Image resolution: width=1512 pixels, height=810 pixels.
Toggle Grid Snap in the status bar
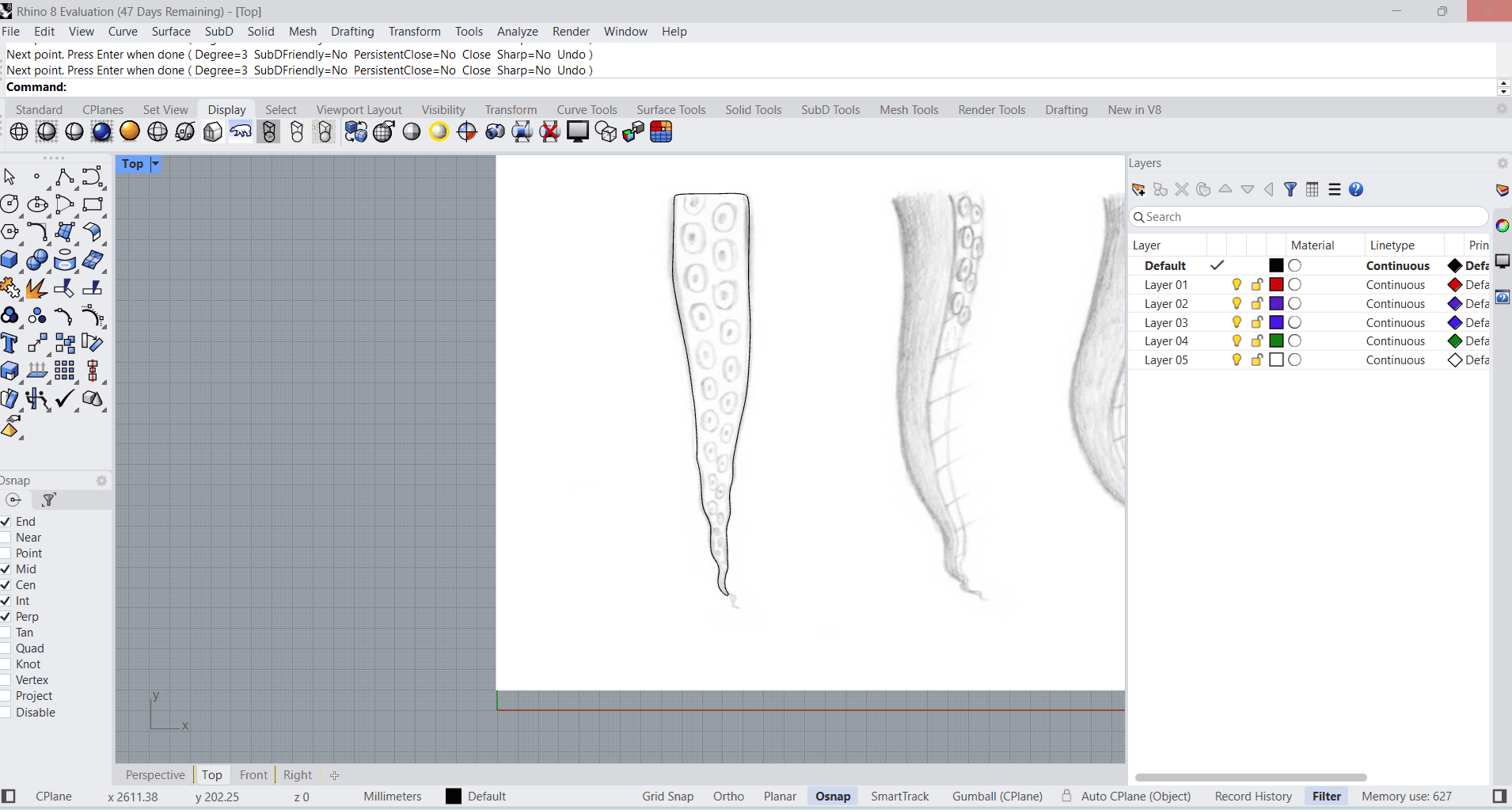click(667, 797)
